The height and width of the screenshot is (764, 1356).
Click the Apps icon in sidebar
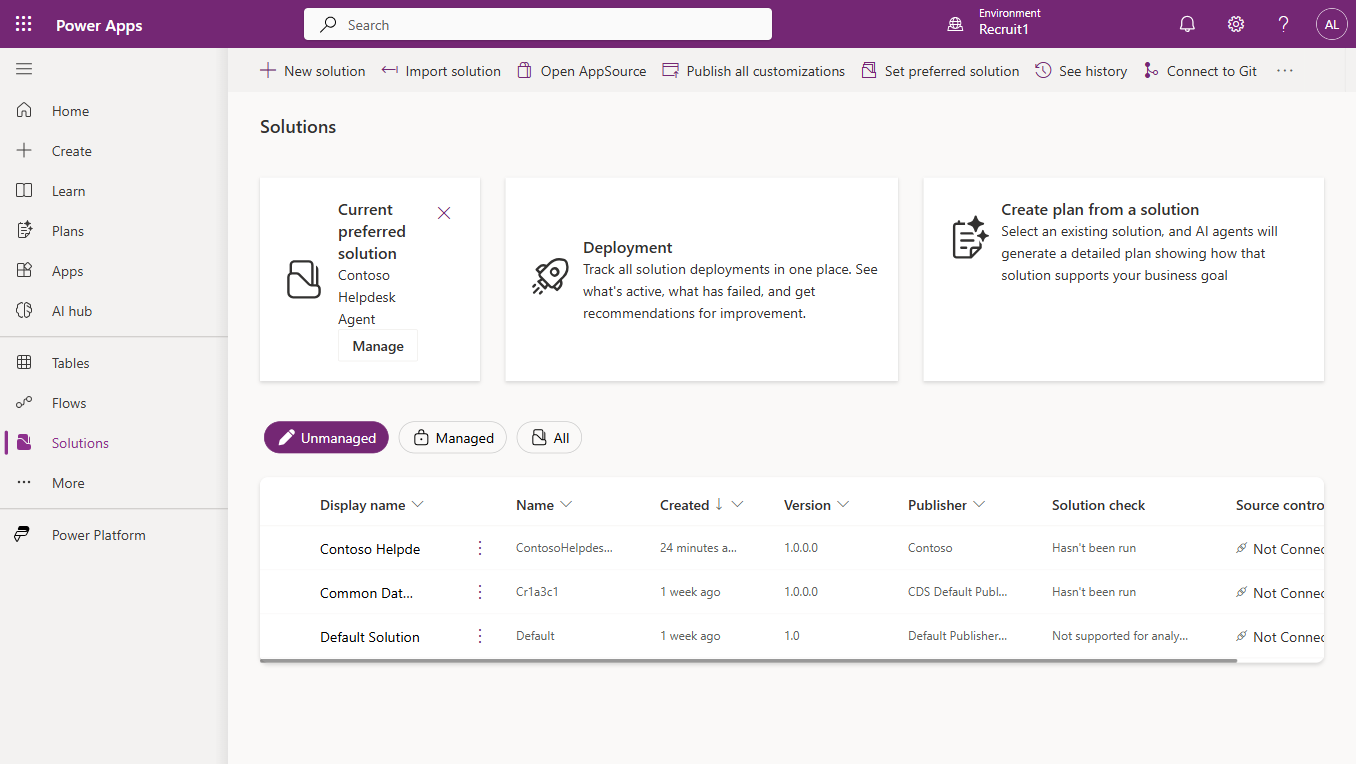[x=25, y=271]
